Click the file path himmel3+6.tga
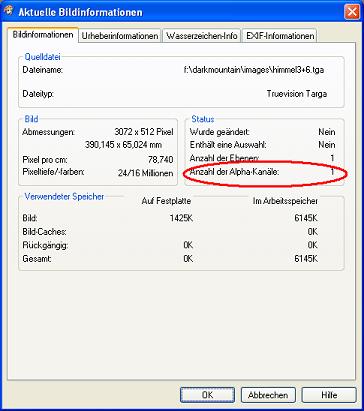Screen dimensions: 364x411 [254, 70]
